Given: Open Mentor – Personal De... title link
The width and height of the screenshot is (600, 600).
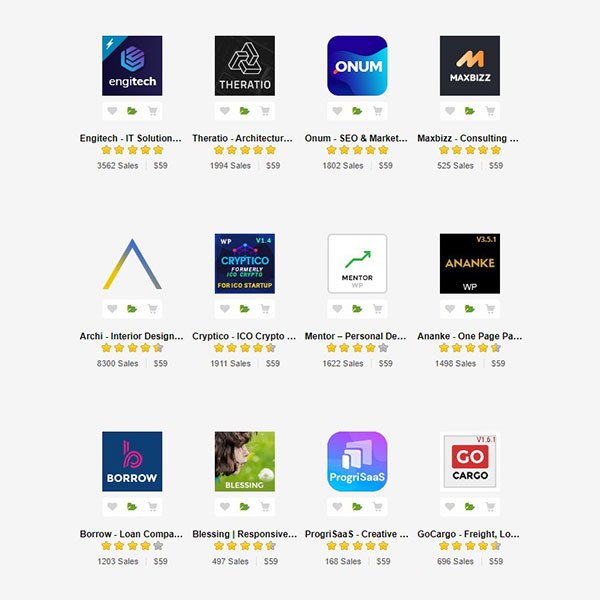Looking at the screenshot, I should coord(355,336).
